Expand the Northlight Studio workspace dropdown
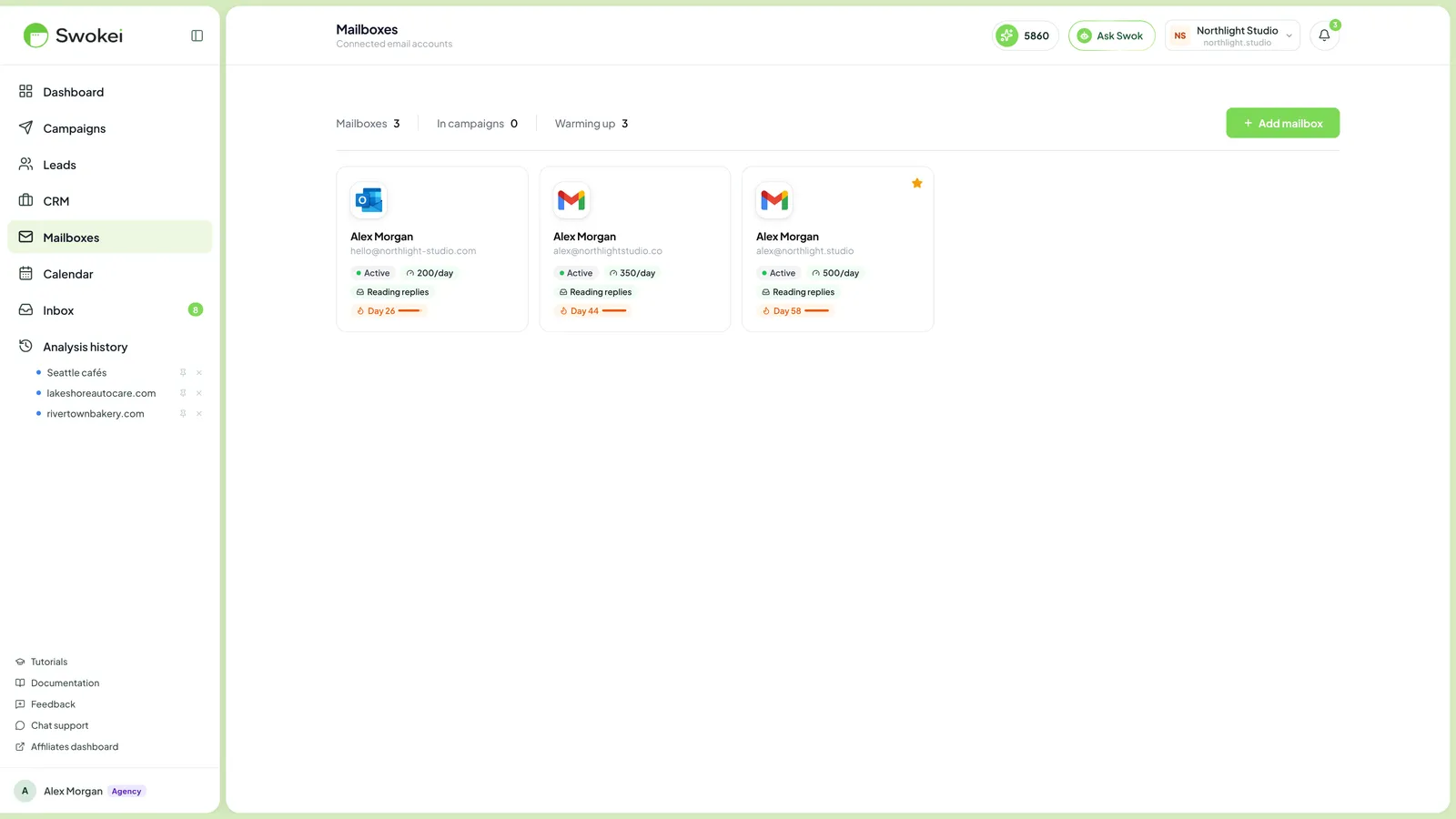 point(1232,35)
